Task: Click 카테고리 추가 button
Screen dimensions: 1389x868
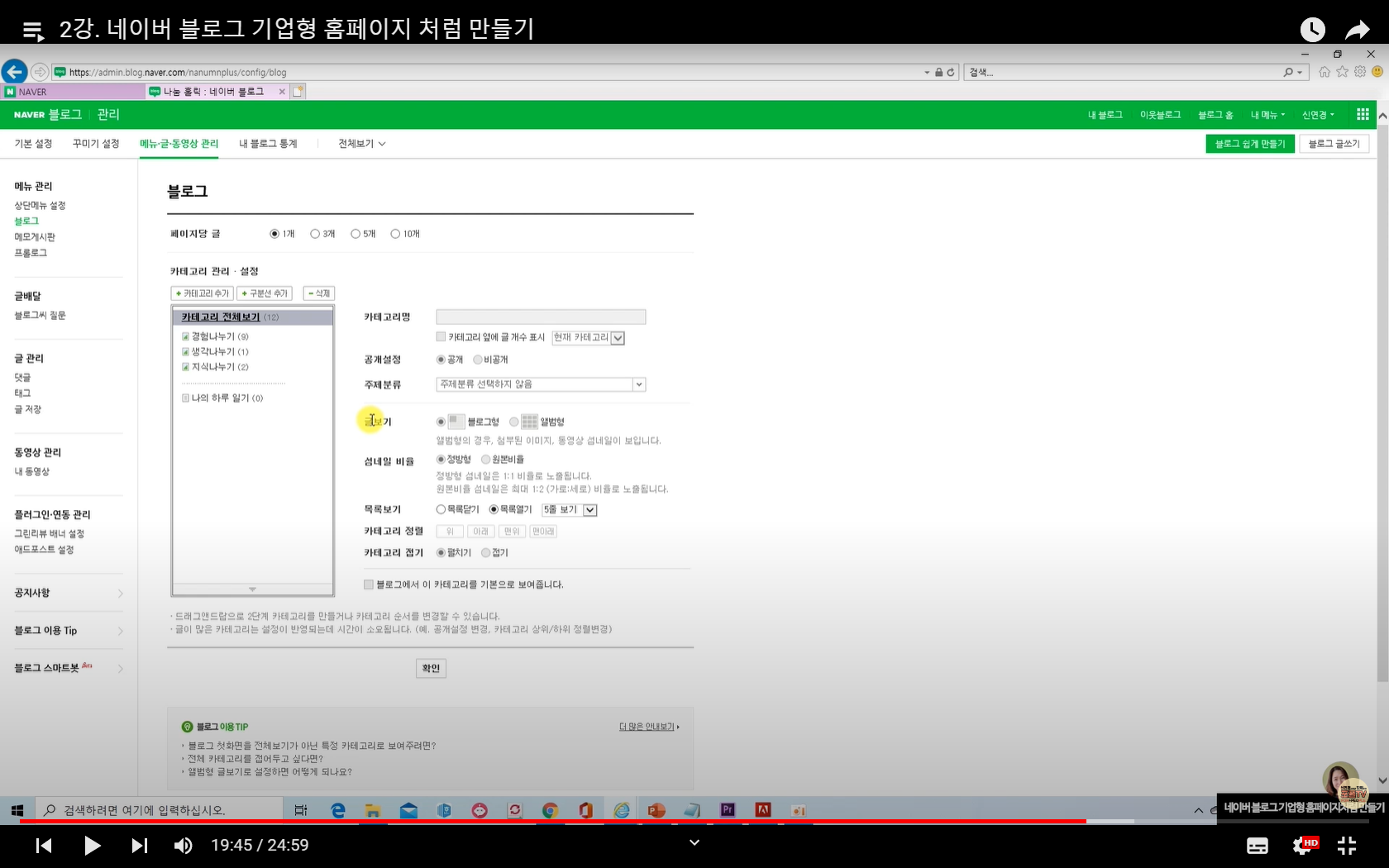Action: tap(202, 293)
